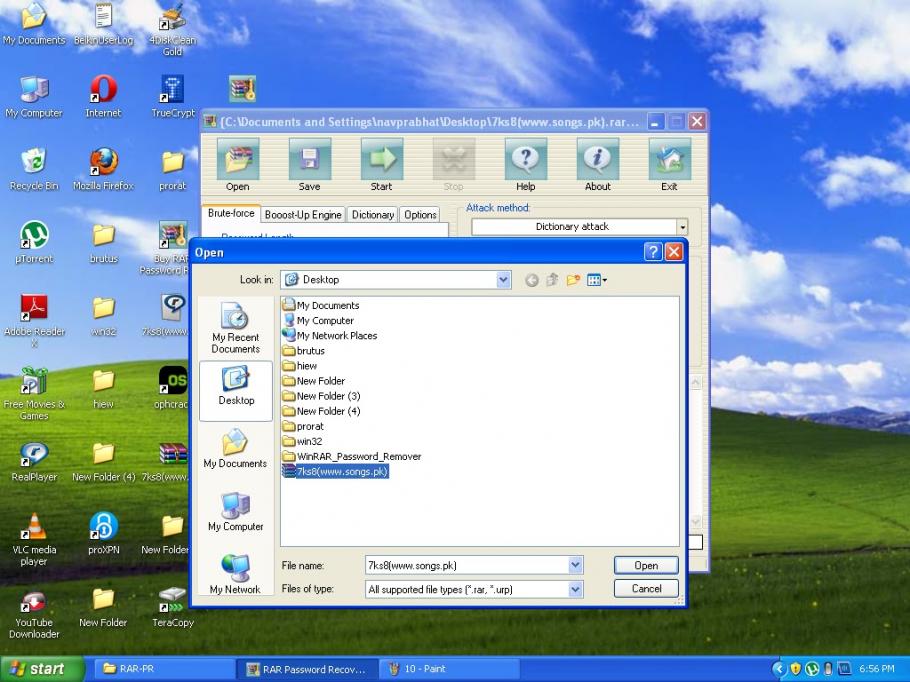
Task: Select the TrueCrypt desktop icon
Action: pyautogui.click(x=172, y=97)
